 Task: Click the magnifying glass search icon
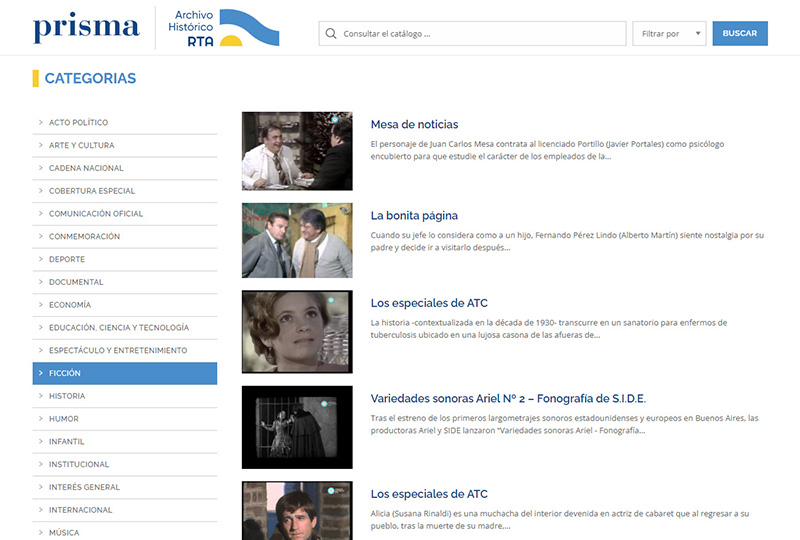[x=331, y=34]
